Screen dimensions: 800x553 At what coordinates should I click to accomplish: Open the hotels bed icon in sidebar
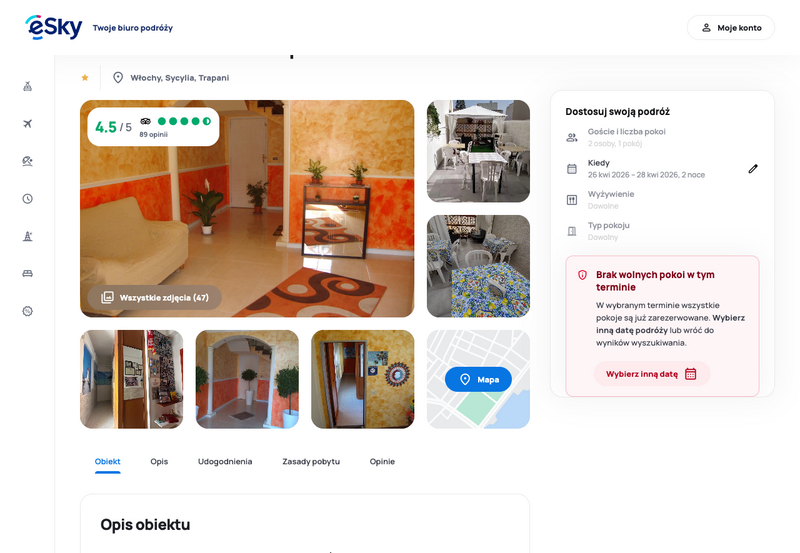[x=28, y=273]
